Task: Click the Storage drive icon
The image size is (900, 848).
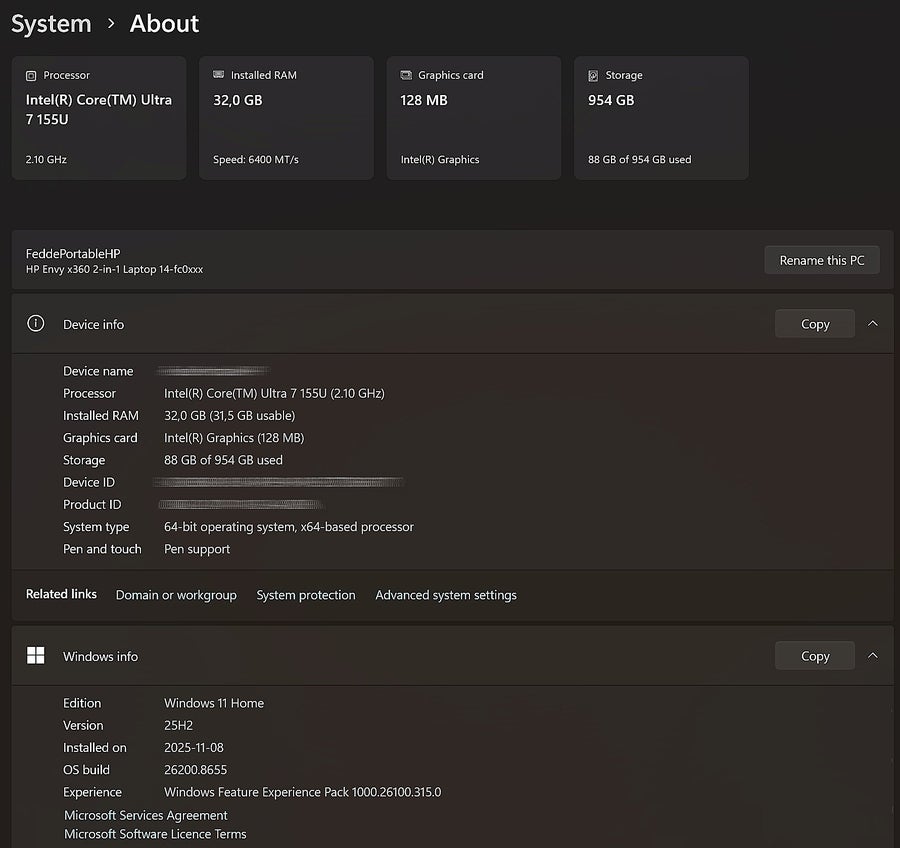Action: point(593,75)
